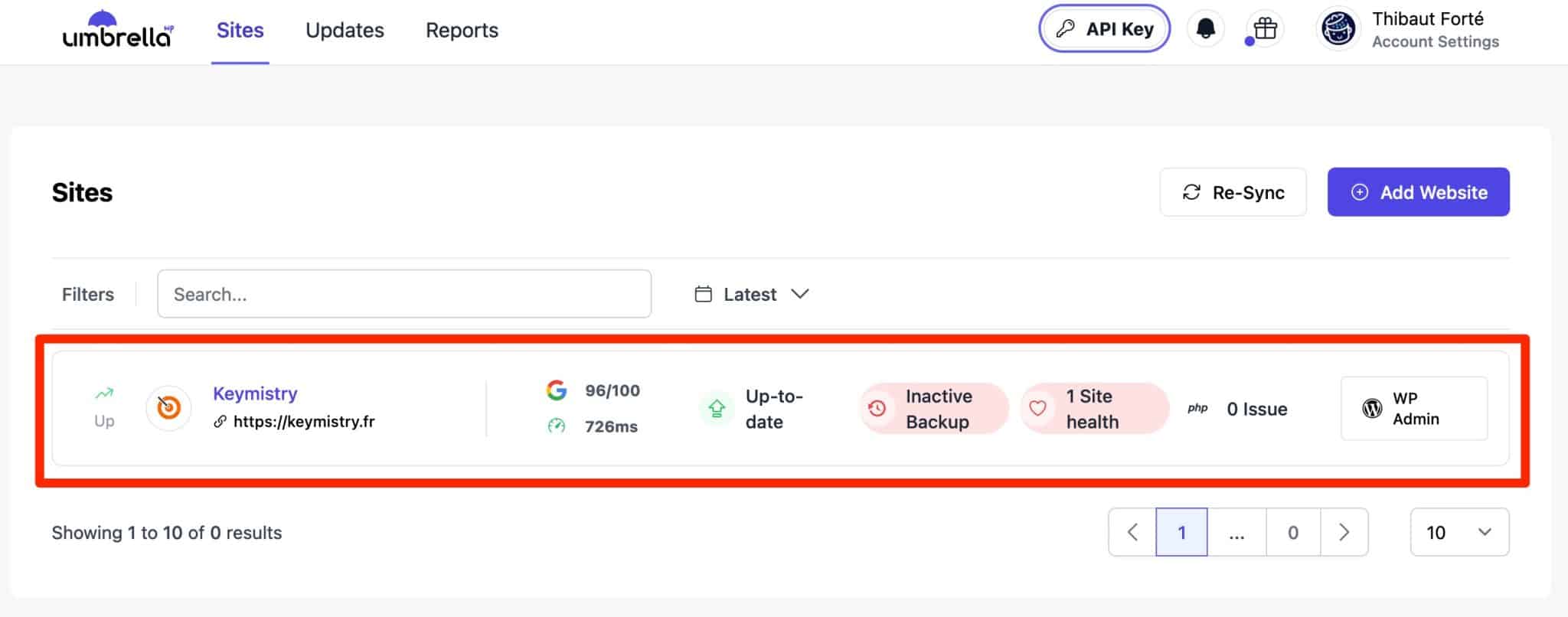Screen dimensions: 1568x617
Task: Click the Inactive Backup badge
Action: (934, 409)
